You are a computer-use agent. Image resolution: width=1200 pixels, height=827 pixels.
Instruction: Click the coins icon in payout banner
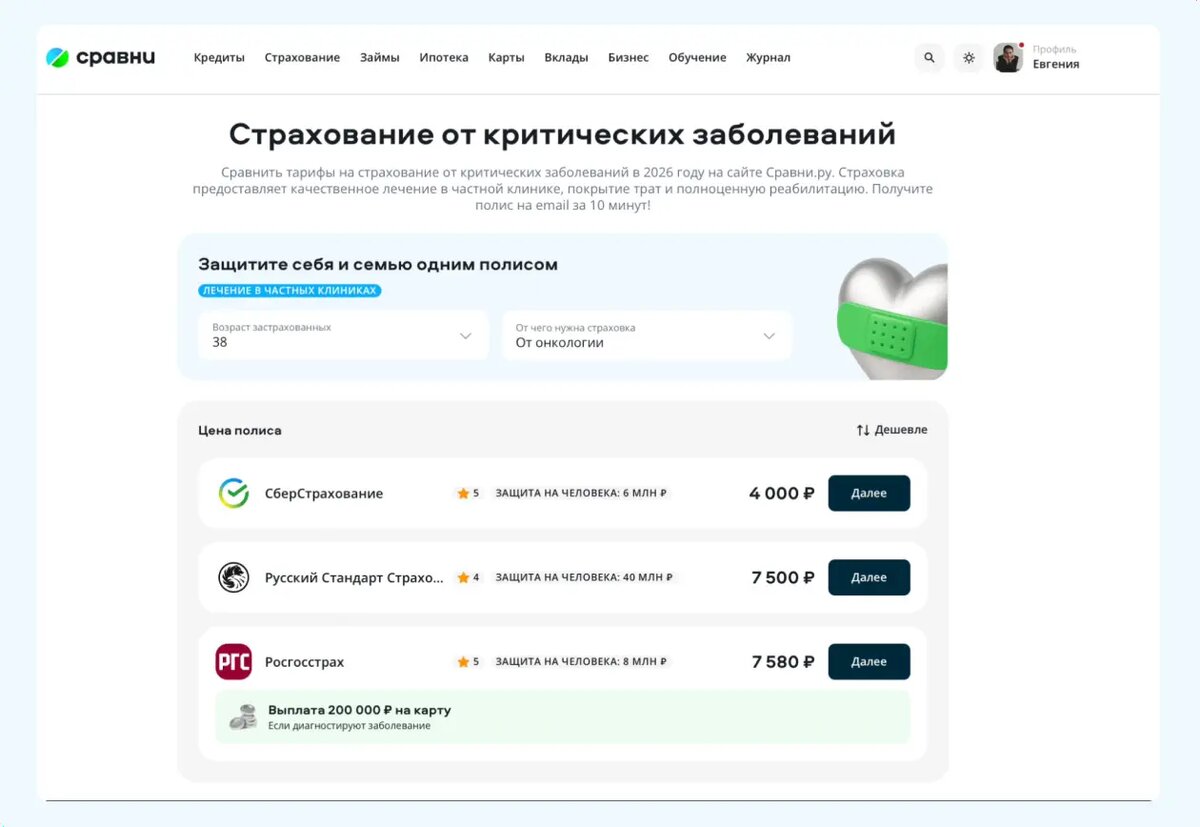(x=243, y=717)
